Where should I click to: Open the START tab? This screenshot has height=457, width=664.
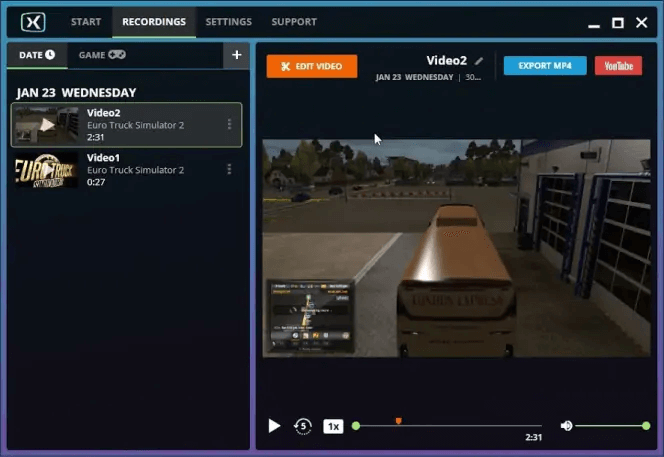[x=86, y=22]
